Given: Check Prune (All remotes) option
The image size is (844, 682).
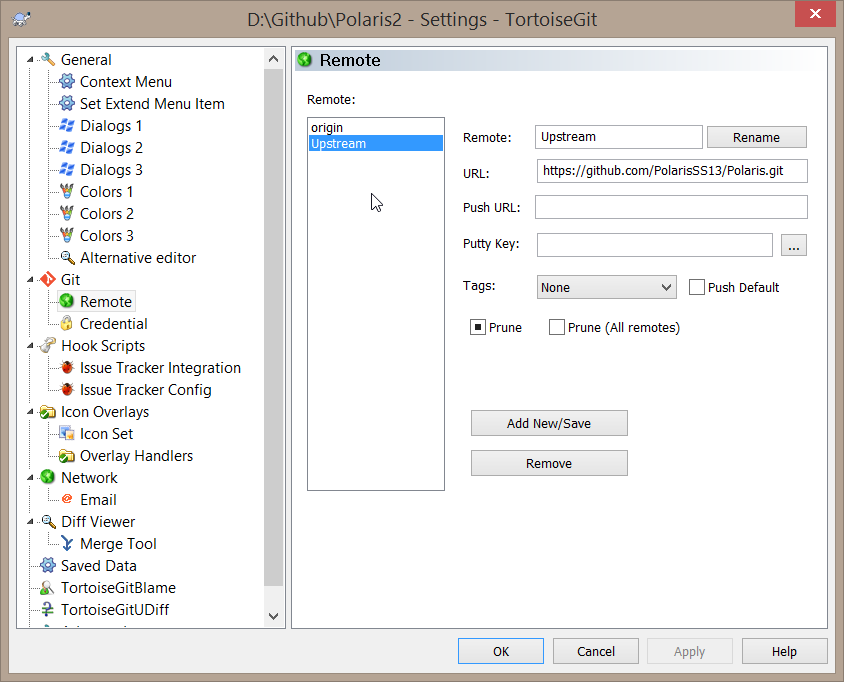Looking at the screenshot, I should tap(557, 327).
